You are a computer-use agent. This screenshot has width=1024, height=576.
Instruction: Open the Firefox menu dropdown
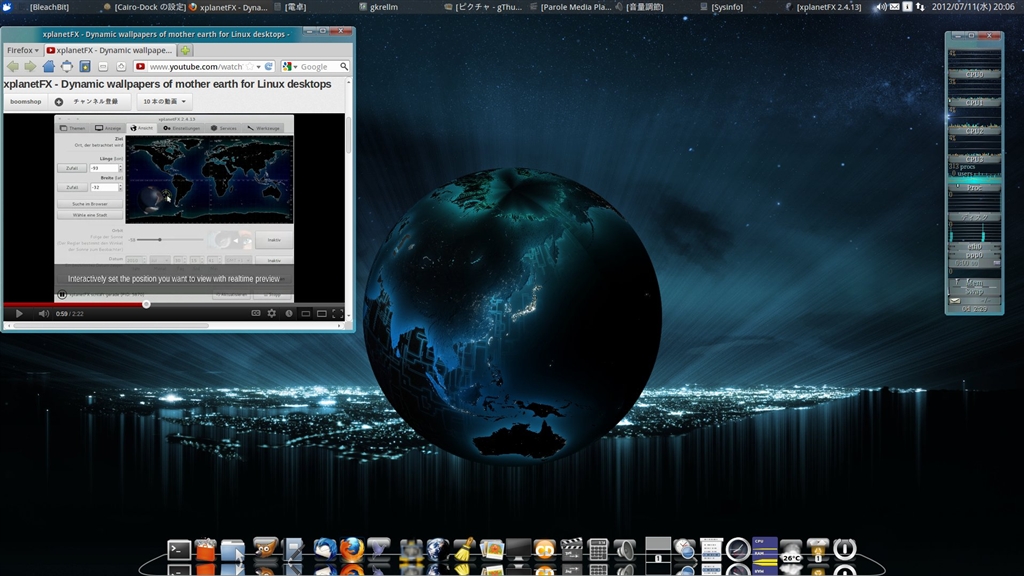click(x=22, y=49)
